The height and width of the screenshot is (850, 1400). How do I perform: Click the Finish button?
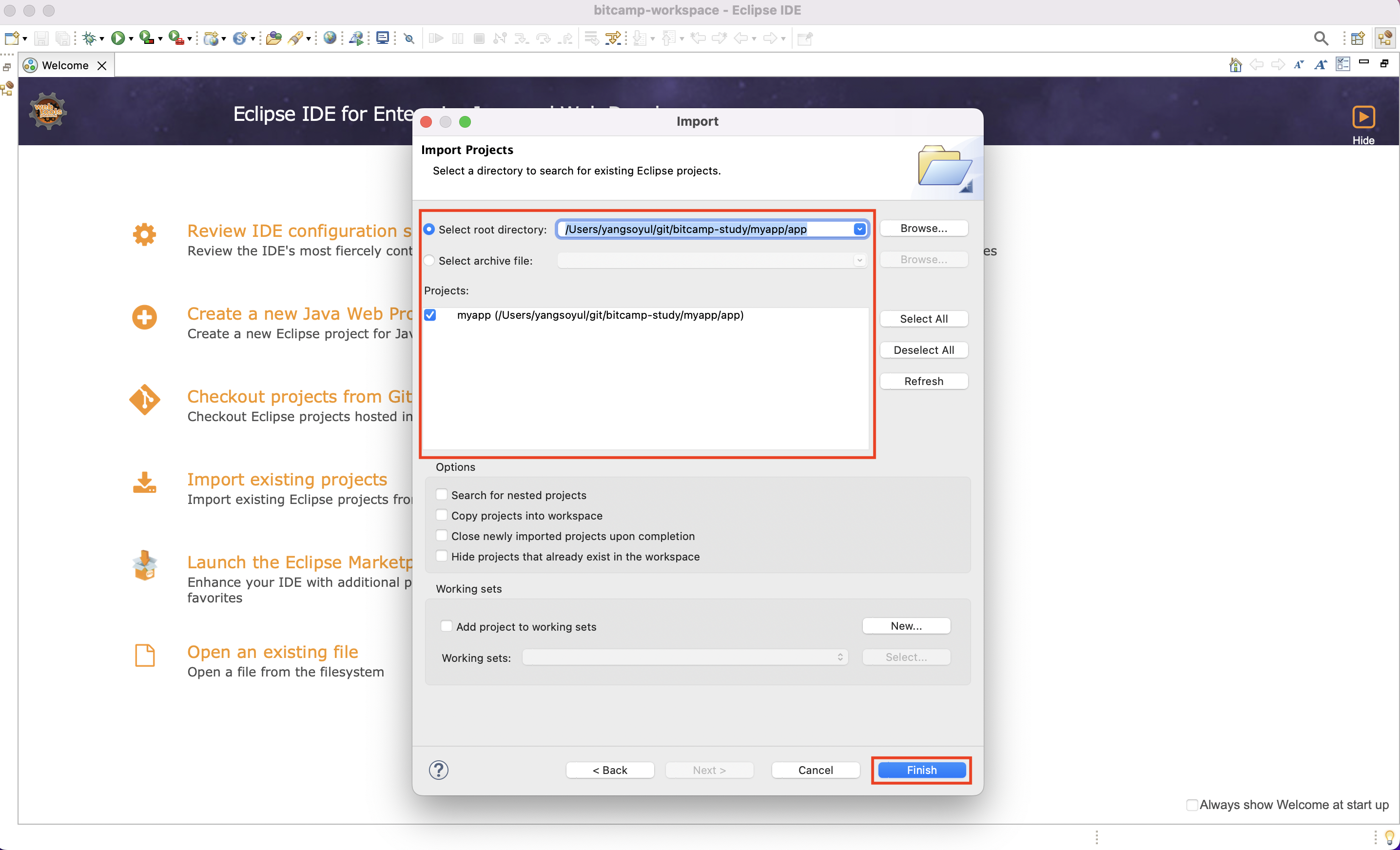[921, 770]
